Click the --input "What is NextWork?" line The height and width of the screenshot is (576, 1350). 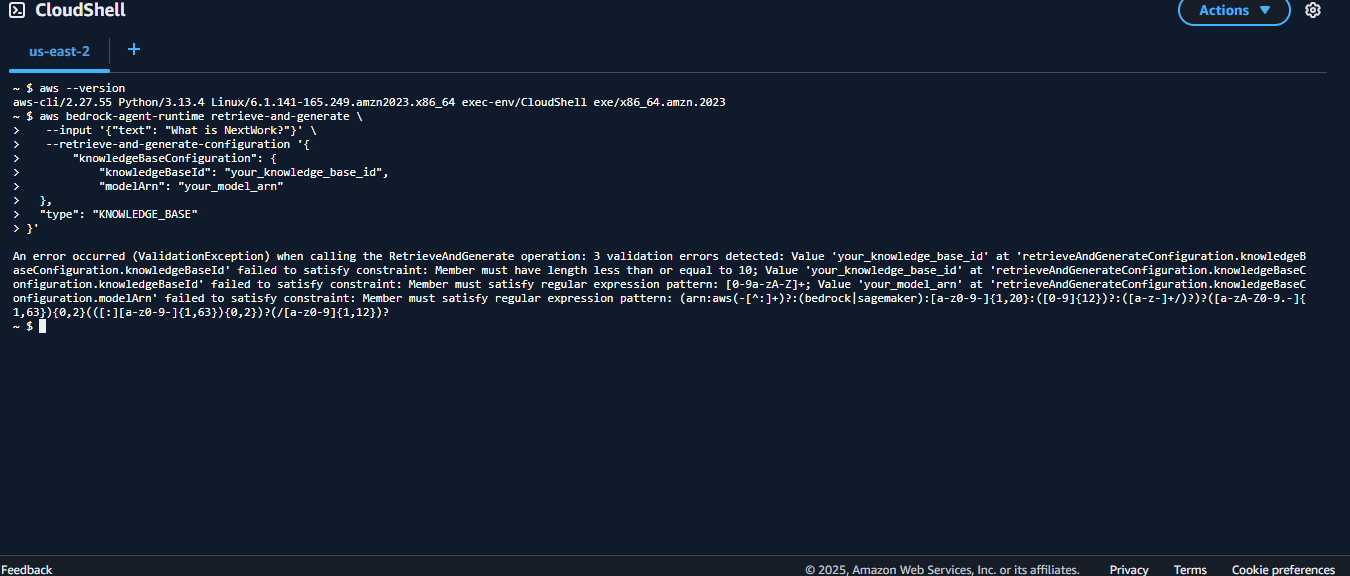click(181, 130)
